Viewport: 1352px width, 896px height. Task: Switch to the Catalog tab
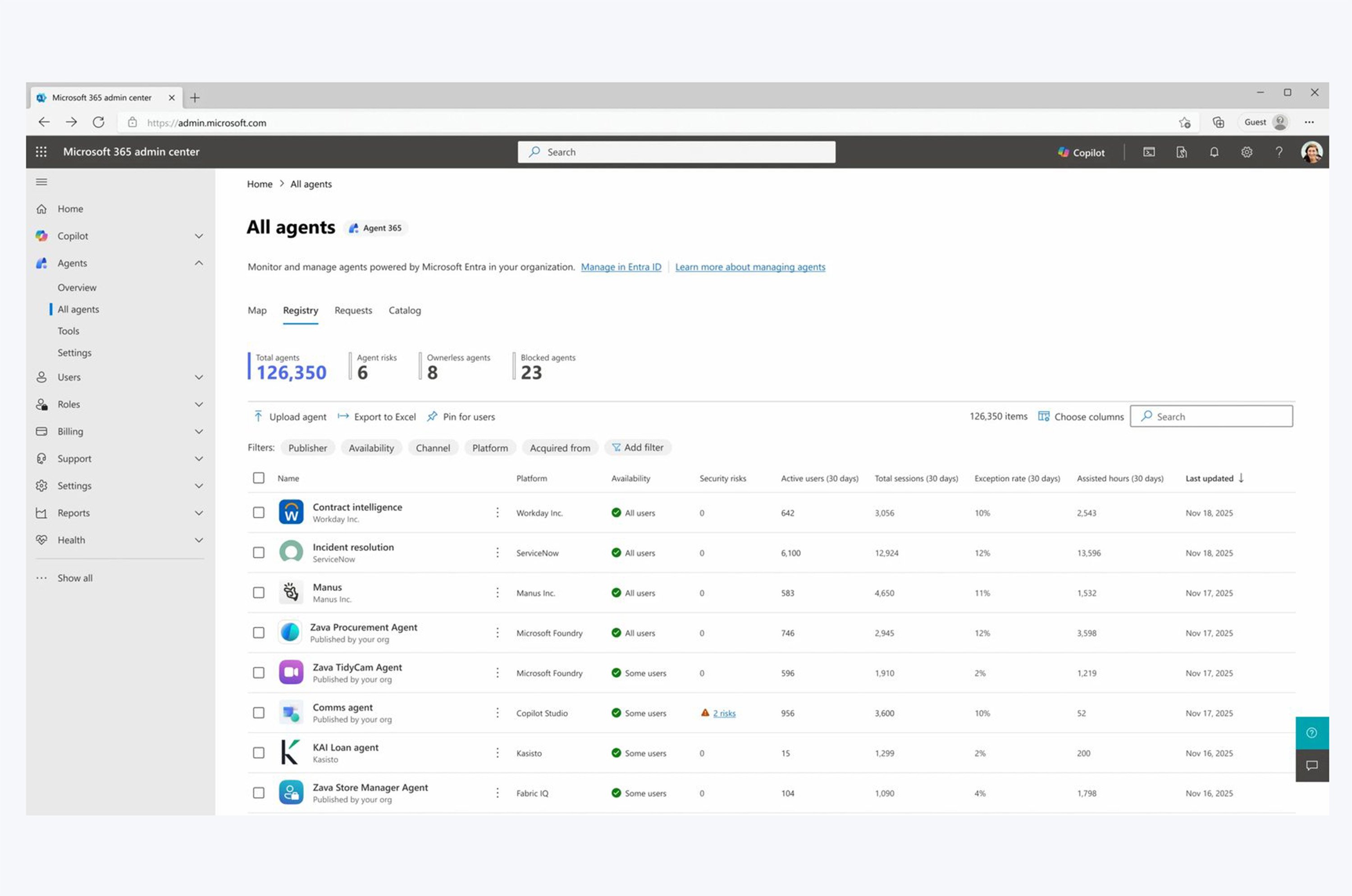point(405,310)
